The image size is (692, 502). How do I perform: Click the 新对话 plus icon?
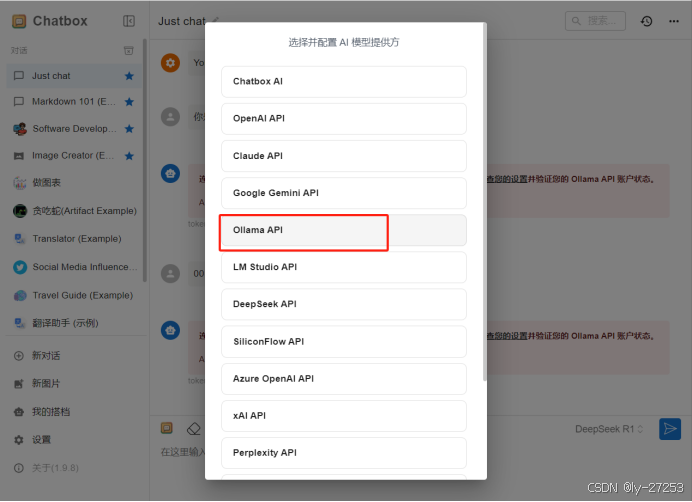click(19, 356)
